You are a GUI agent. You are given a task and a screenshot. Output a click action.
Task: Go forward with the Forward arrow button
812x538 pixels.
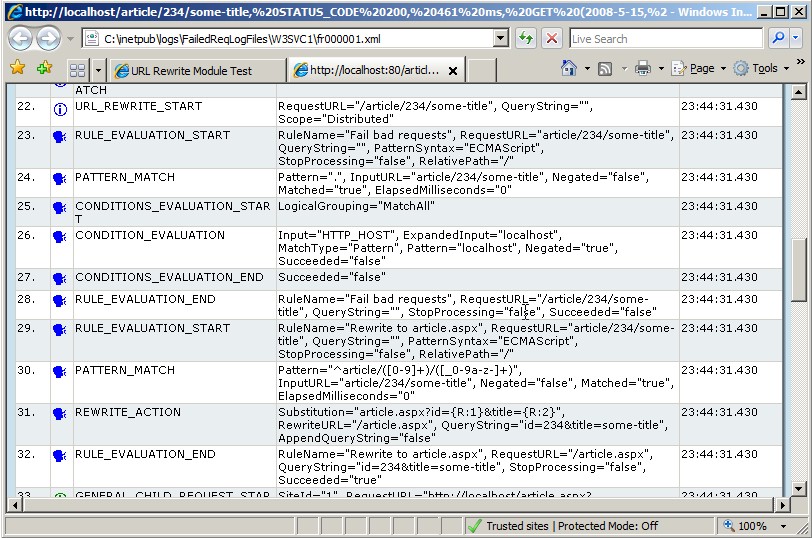(x=48, y=39)
